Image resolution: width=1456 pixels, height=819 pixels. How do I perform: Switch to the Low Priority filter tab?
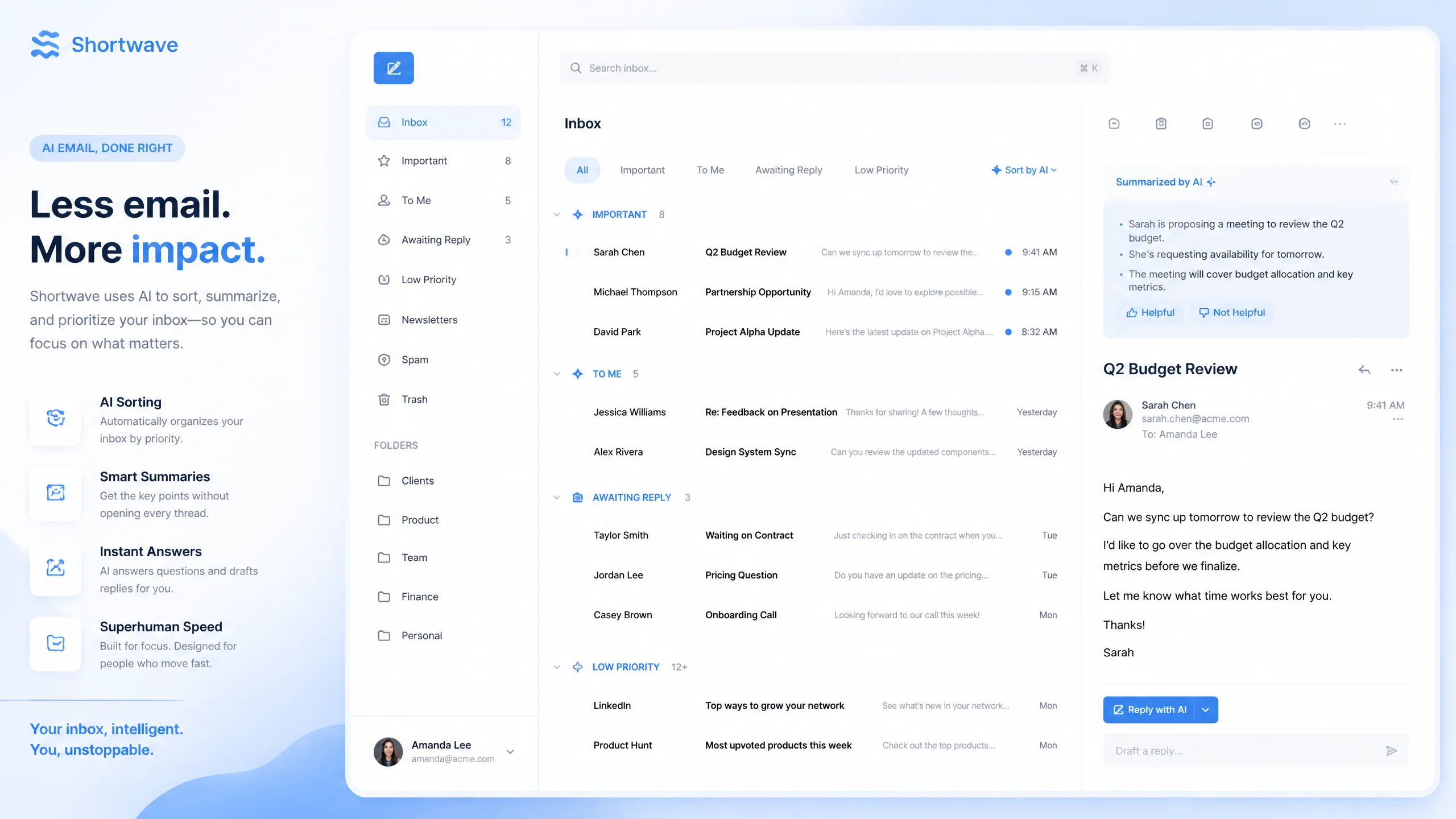pyautogui.click(x=881, y=170)
